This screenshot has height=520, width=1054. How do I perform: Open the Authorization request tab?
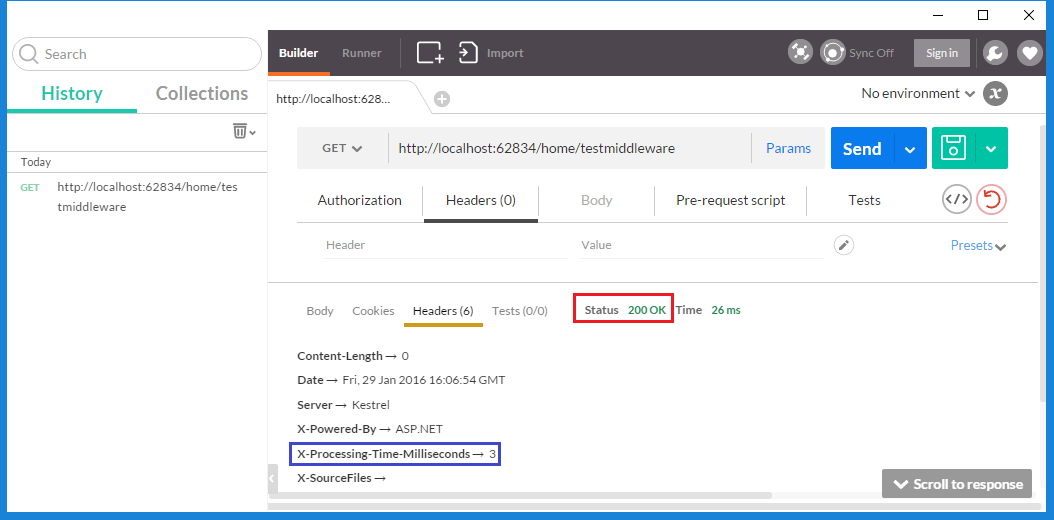[360, 200]
